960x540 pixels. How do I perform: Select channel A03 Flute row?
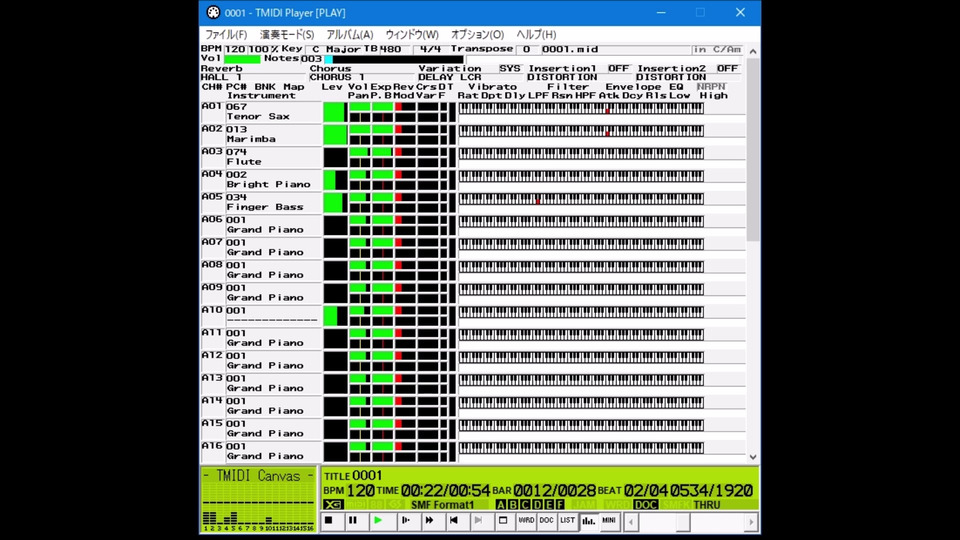tap(261, 157)
